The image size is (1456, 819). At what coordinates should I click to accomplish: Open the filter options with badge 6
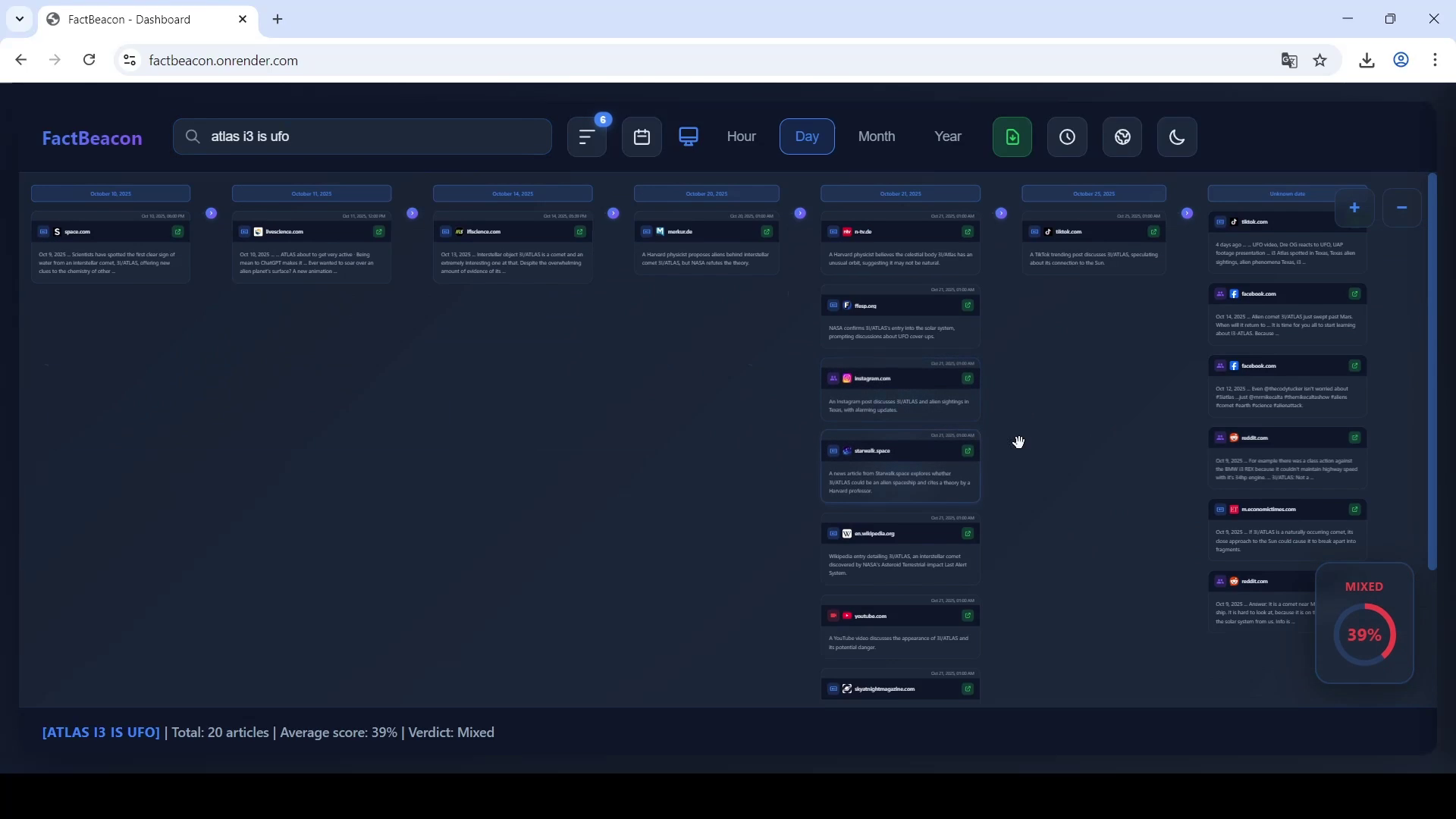(586, 137)
